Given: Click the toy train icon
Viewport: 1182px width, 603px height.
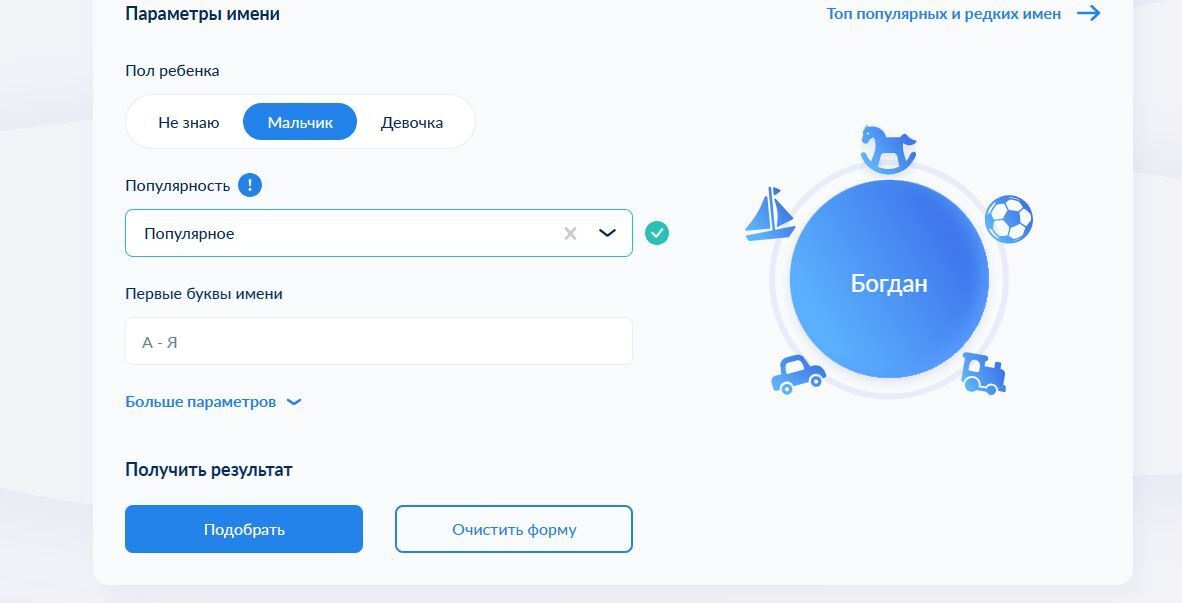Looking at the screenshot, I should [984, 374].
